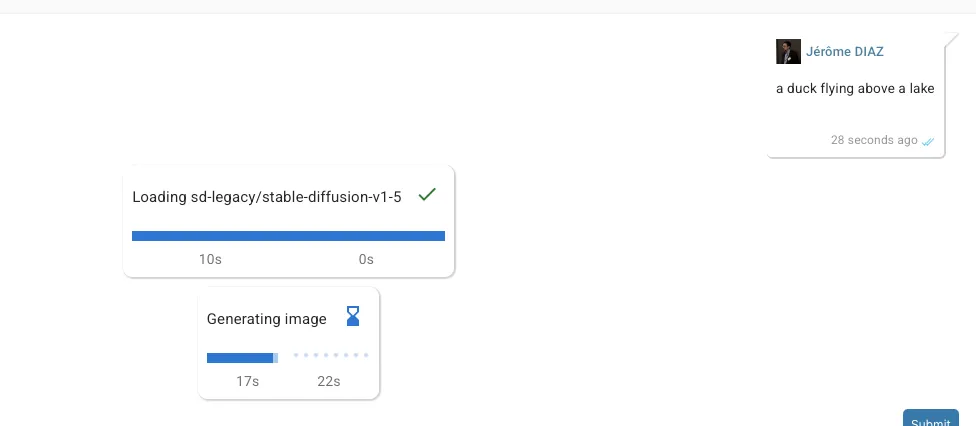
Task: Click the dotted buffer section of the progress bar
Action: 331,356
